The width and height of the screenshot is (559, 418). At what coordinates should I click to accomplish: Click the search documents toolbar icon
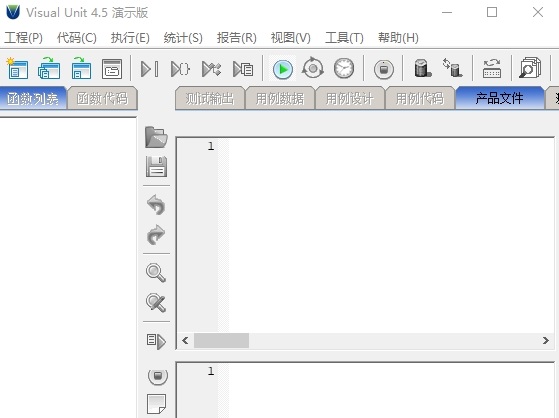(530, 68)
